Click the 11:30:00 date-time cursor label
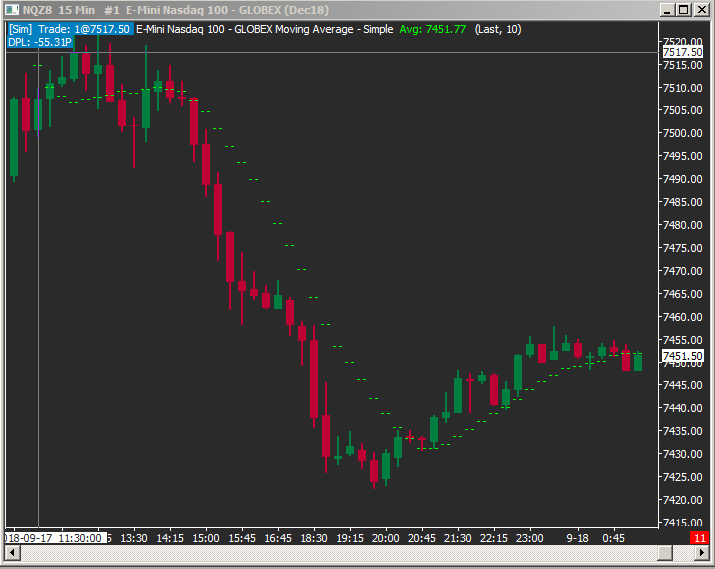This screenshot has height=569, width=715. point(56,538)
